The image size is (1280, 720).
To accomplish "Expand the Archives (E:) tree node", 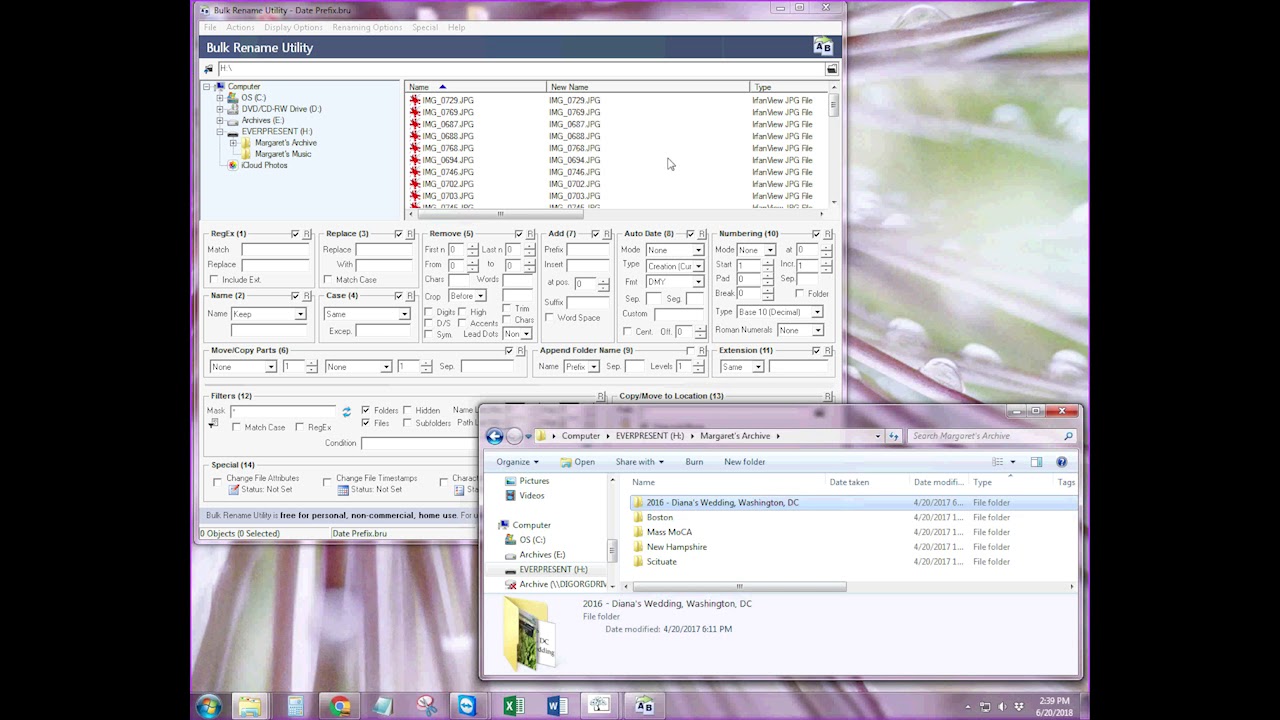I will tap(220, 120).
